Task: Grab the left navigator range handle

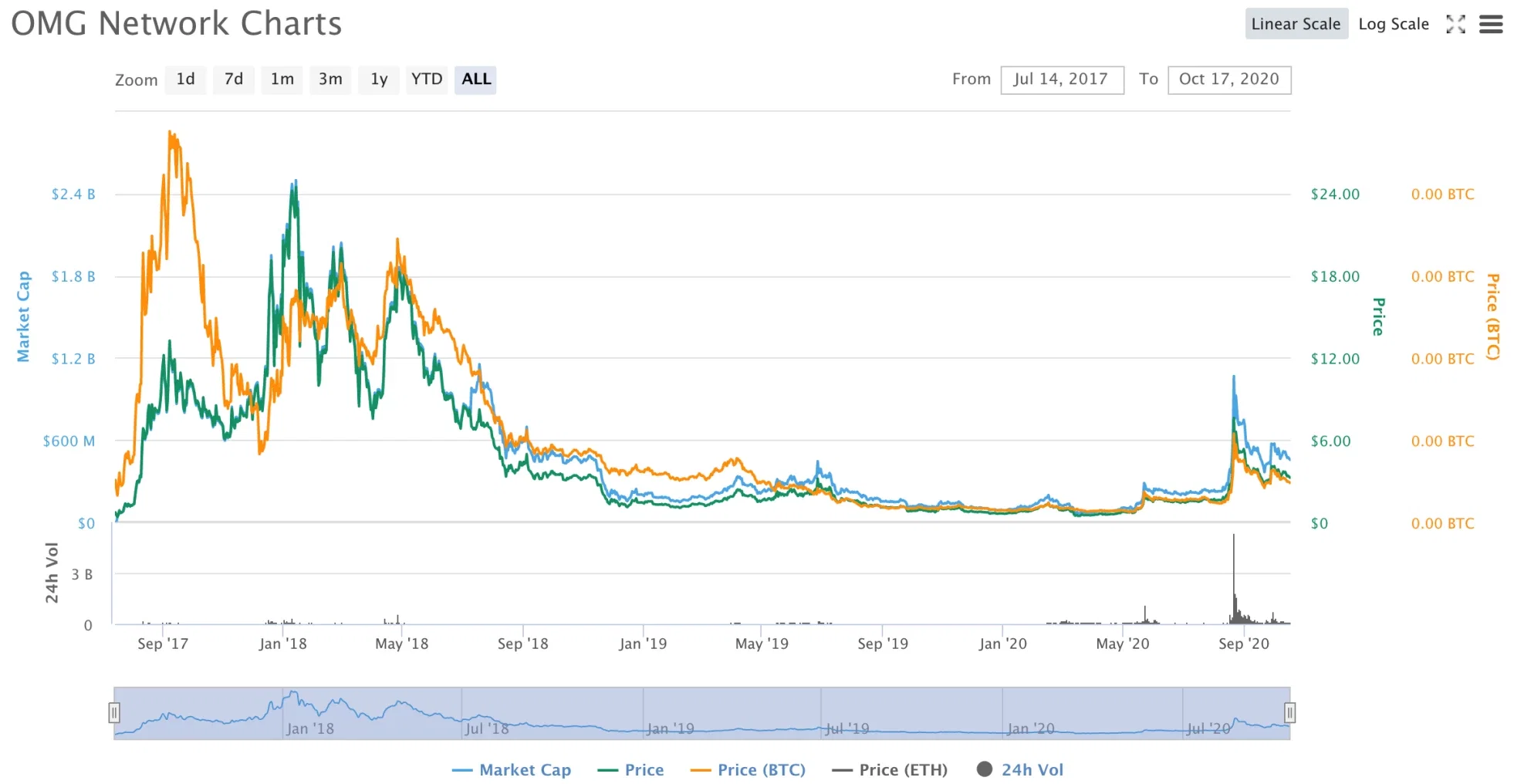Action: 114,712
